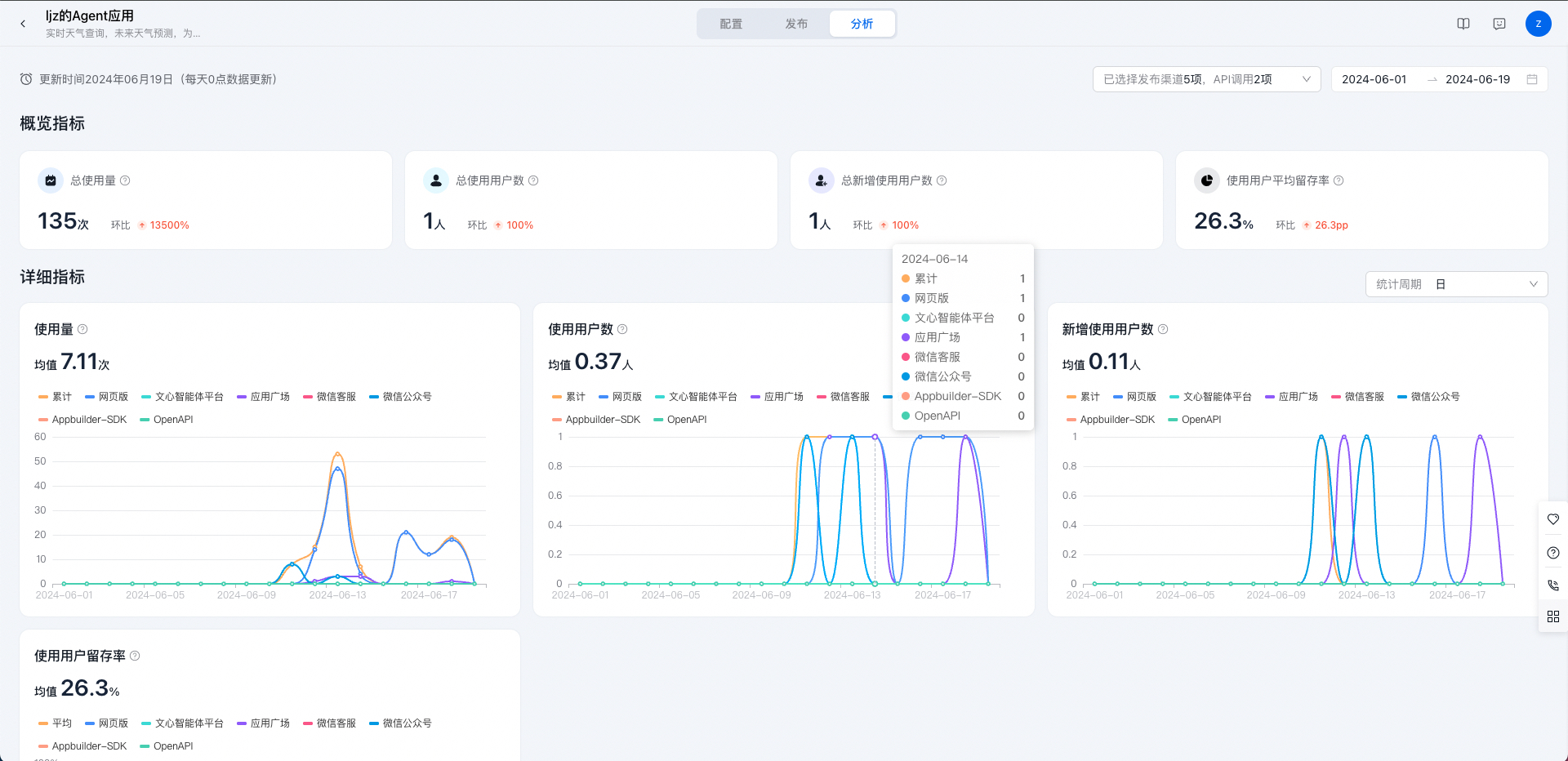This screenshot has height=761, width=1568.
Task: Go back using the left arrow icon
Action: 23,24
